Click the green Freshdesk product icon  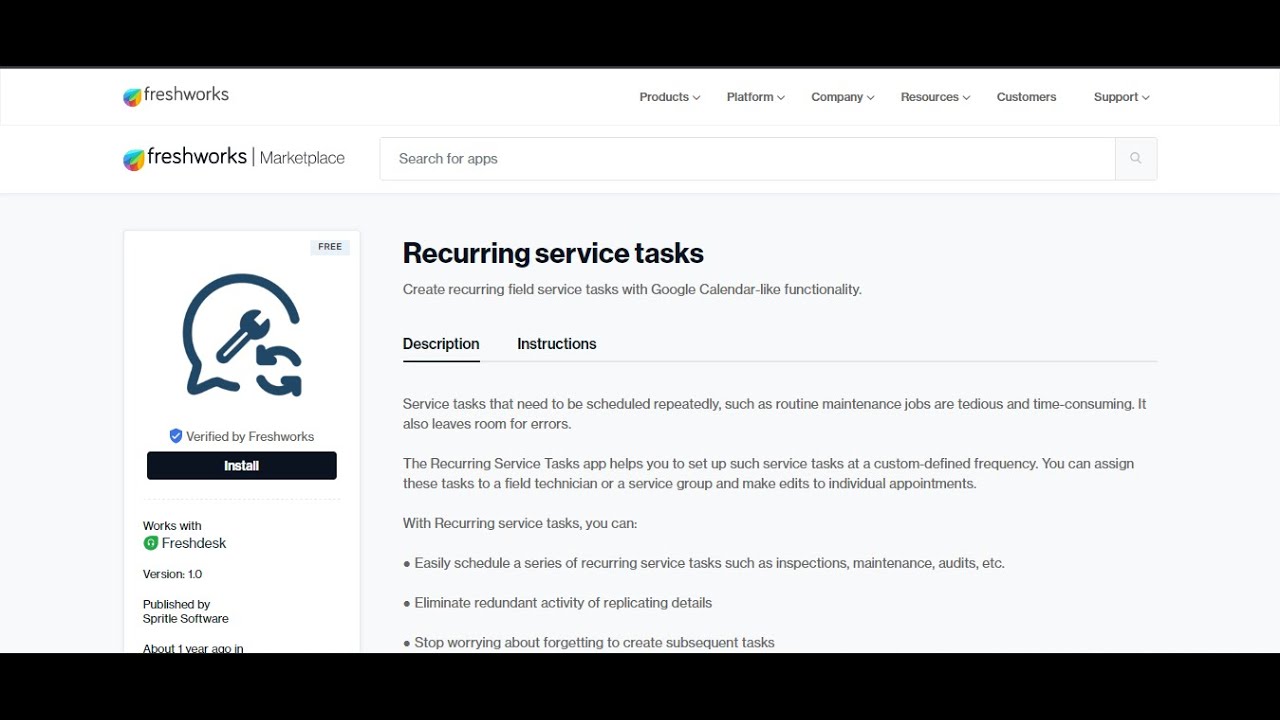click(151, 543)
